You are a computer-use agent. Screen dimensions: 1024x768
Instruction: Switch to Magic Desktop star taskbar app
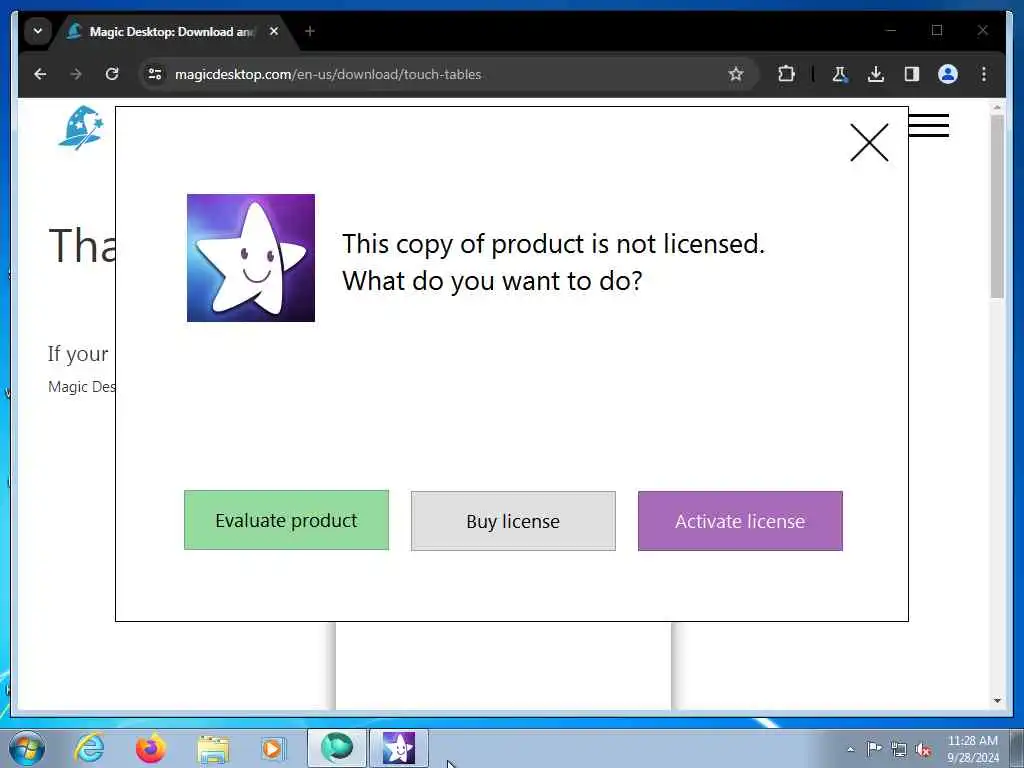point(399,748)
